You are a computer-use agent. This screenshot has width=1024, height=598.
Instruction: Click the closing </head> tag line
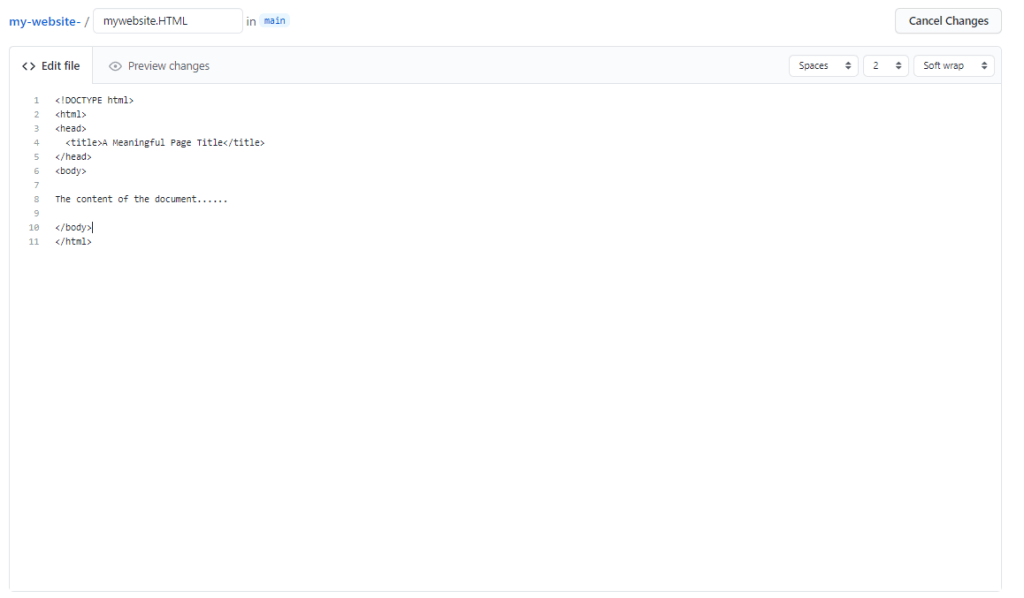[73, 157]
